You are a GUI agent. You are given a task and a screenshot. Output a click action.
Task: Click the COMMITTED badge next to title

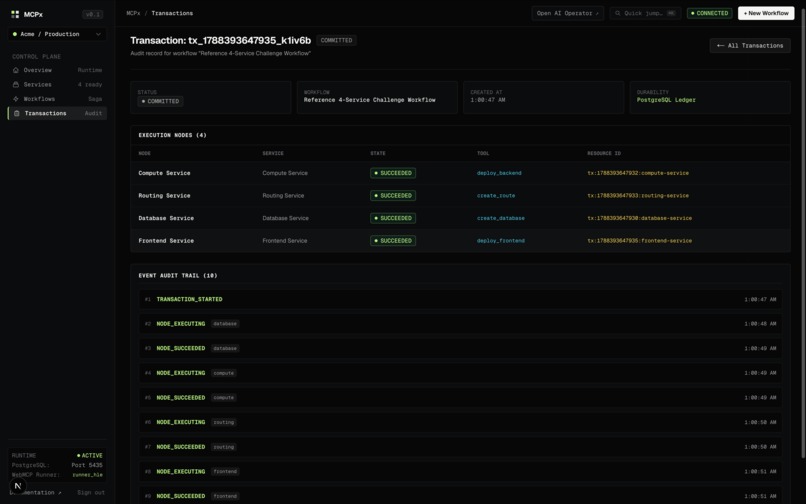tap(337, 40)
